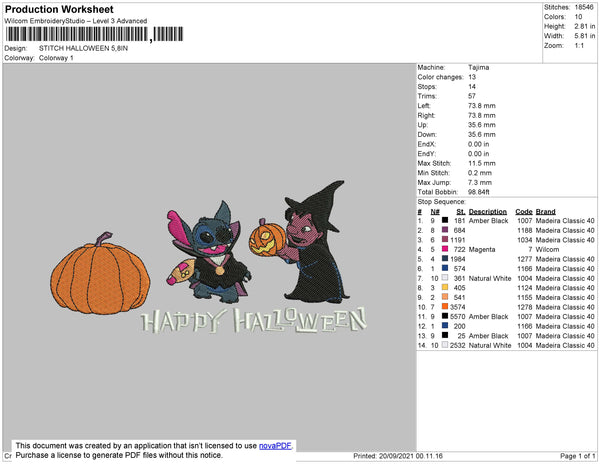Click the Total Bobbin value 98.84ft
This screenshot has width=600, height=464.
479,192
